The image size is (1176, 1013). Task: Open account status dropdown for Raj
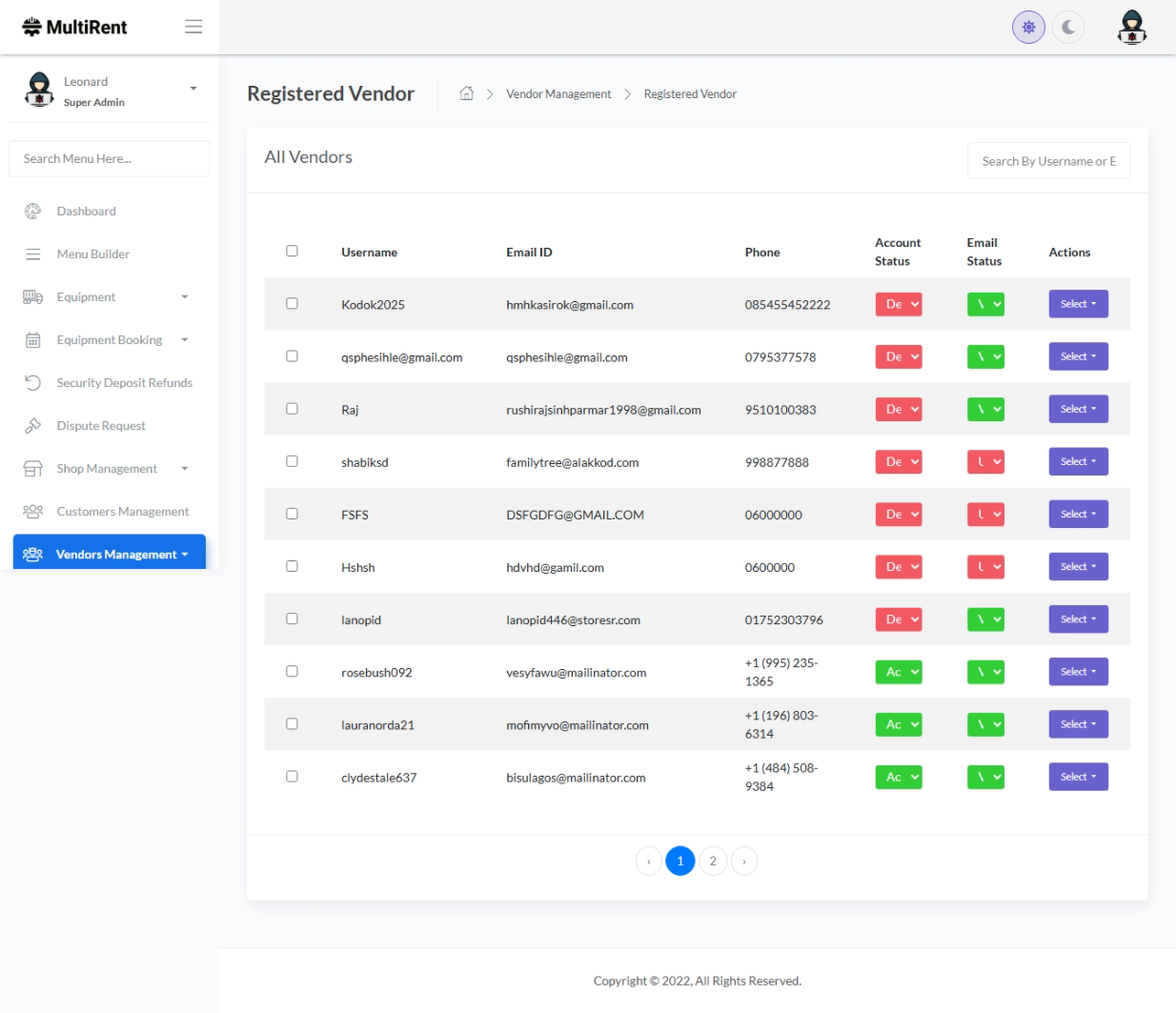click(x=898, y=410)
